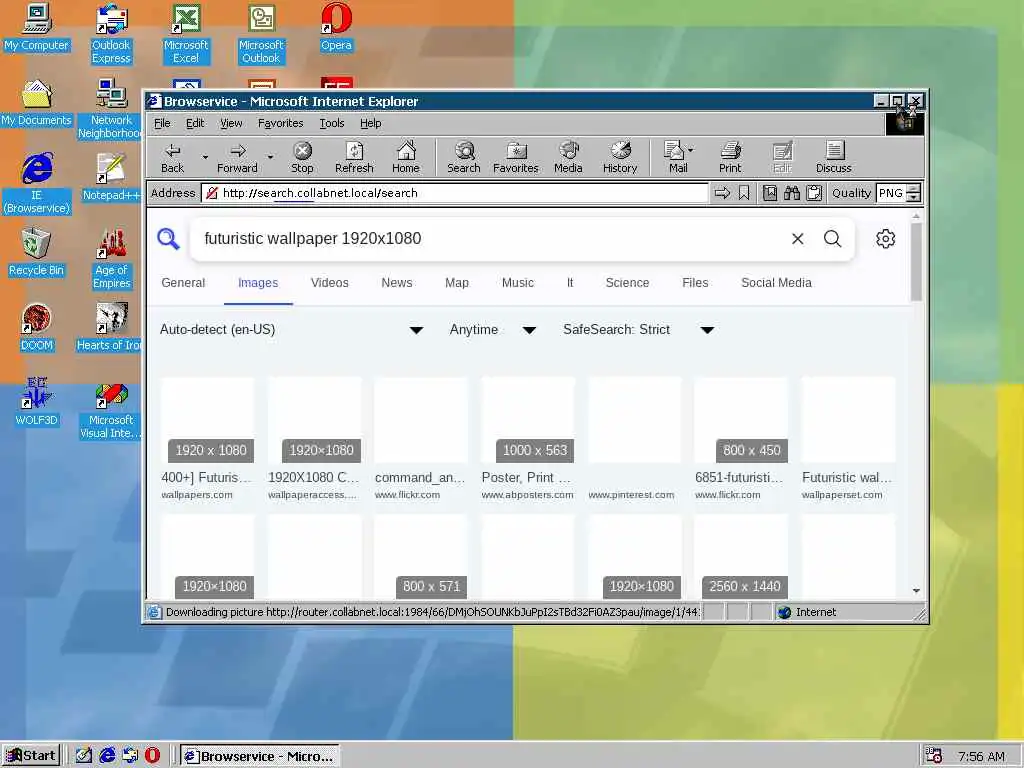Select Notepad++ desktop shortcut
Viewport: 1024px width, 768px height.
click(x=111, y=178)
